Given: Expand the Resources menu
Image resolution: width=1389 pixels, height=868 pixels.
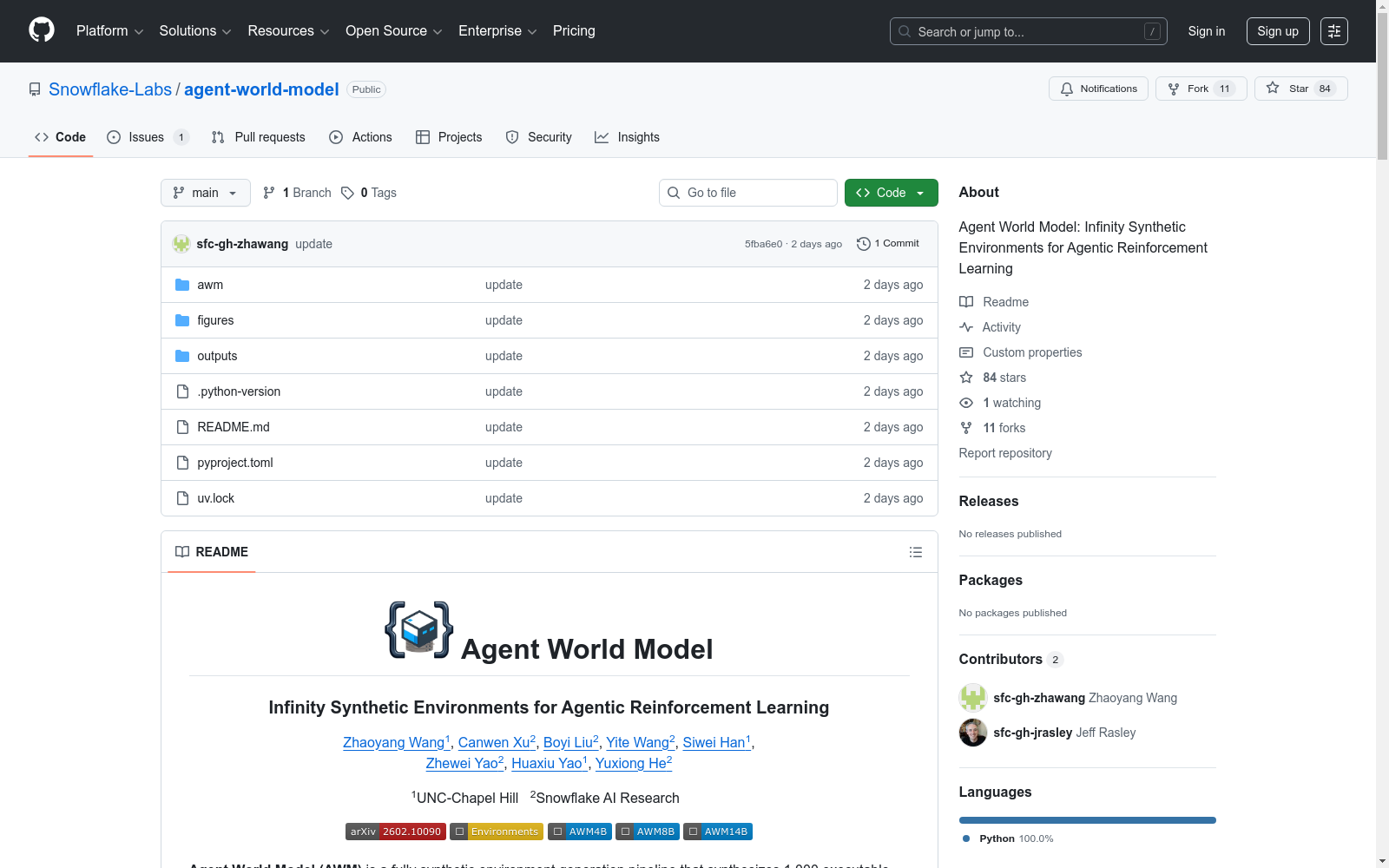Looking at the screenshot, I should 288,31.
